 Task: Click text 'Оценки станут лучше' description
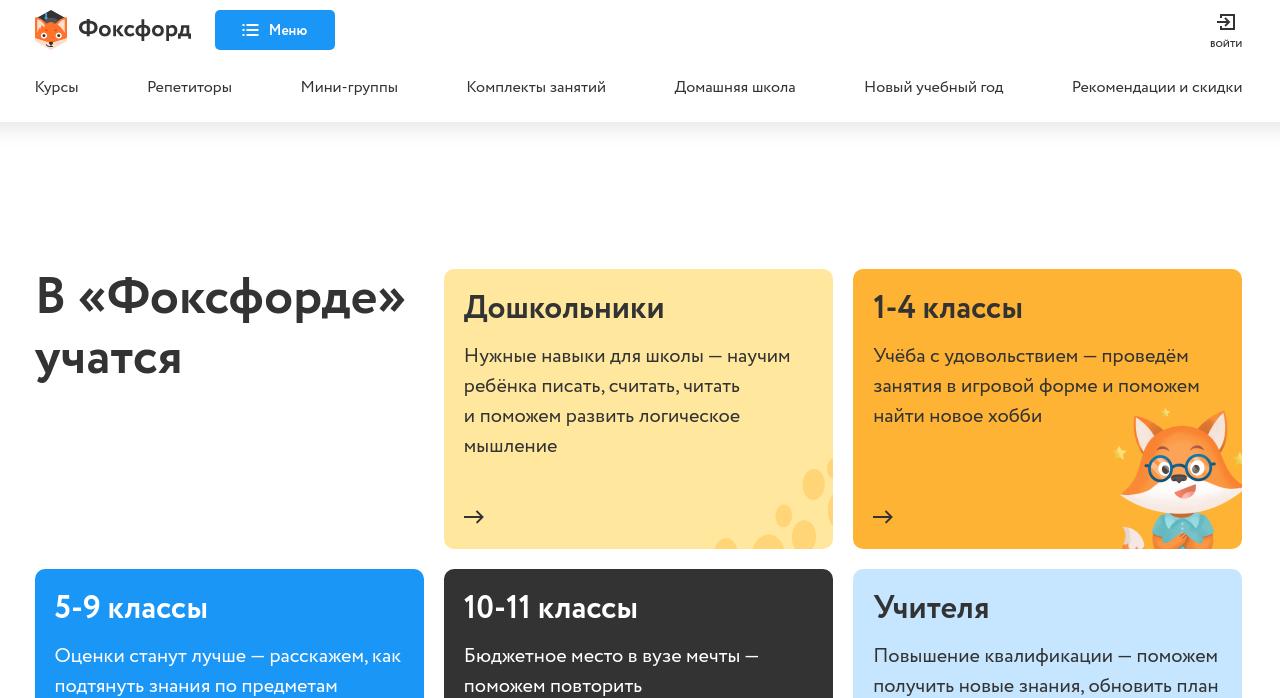228,671
